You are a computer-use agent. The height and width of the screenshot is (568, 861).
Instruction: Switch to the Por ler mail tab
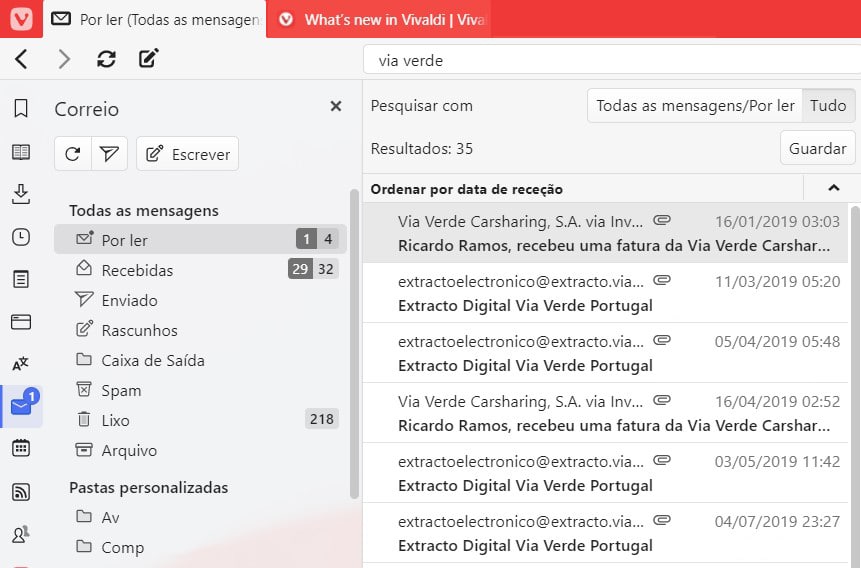[x=155, y=19]
